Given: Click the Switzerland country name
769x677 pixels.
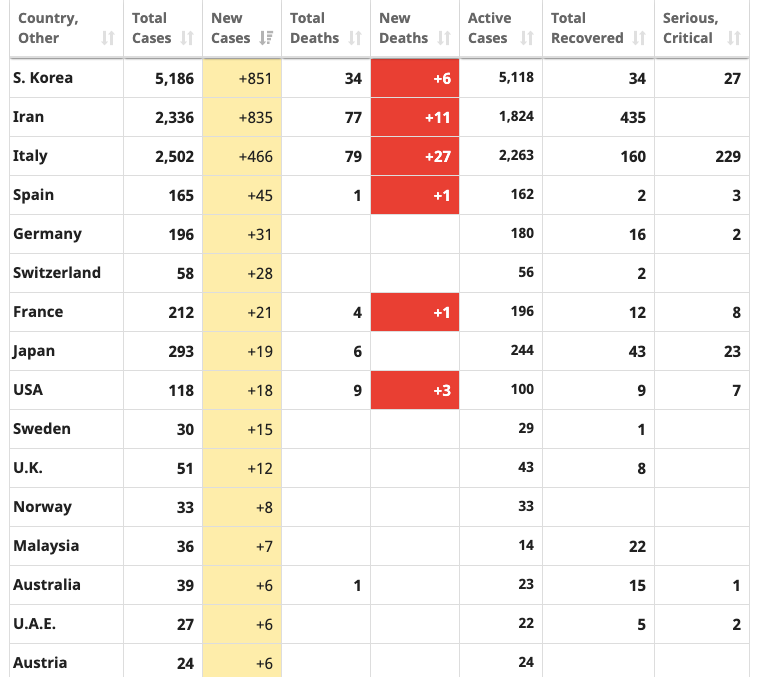Looking at the screenshot, I should (57, 273).
